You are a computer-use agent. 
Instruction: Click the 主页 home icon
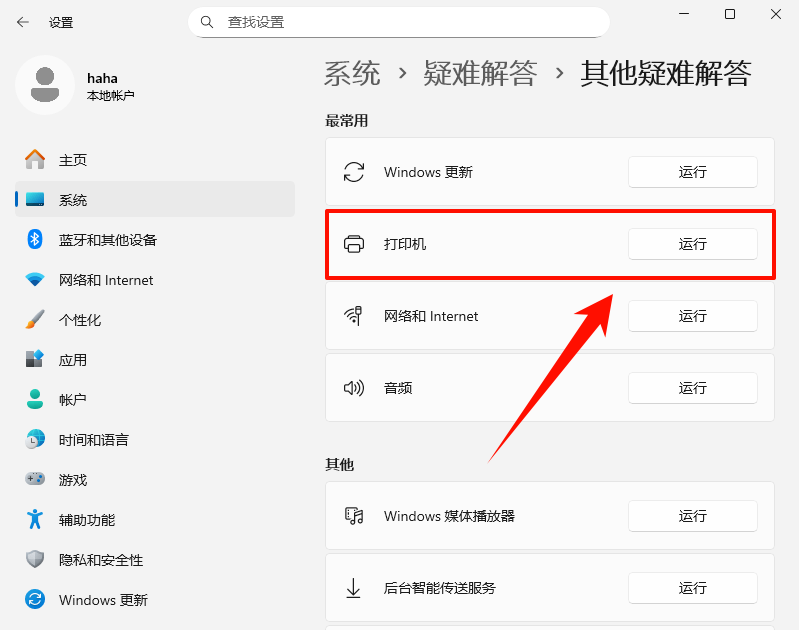pyautogui.click(x=35, y=160)
